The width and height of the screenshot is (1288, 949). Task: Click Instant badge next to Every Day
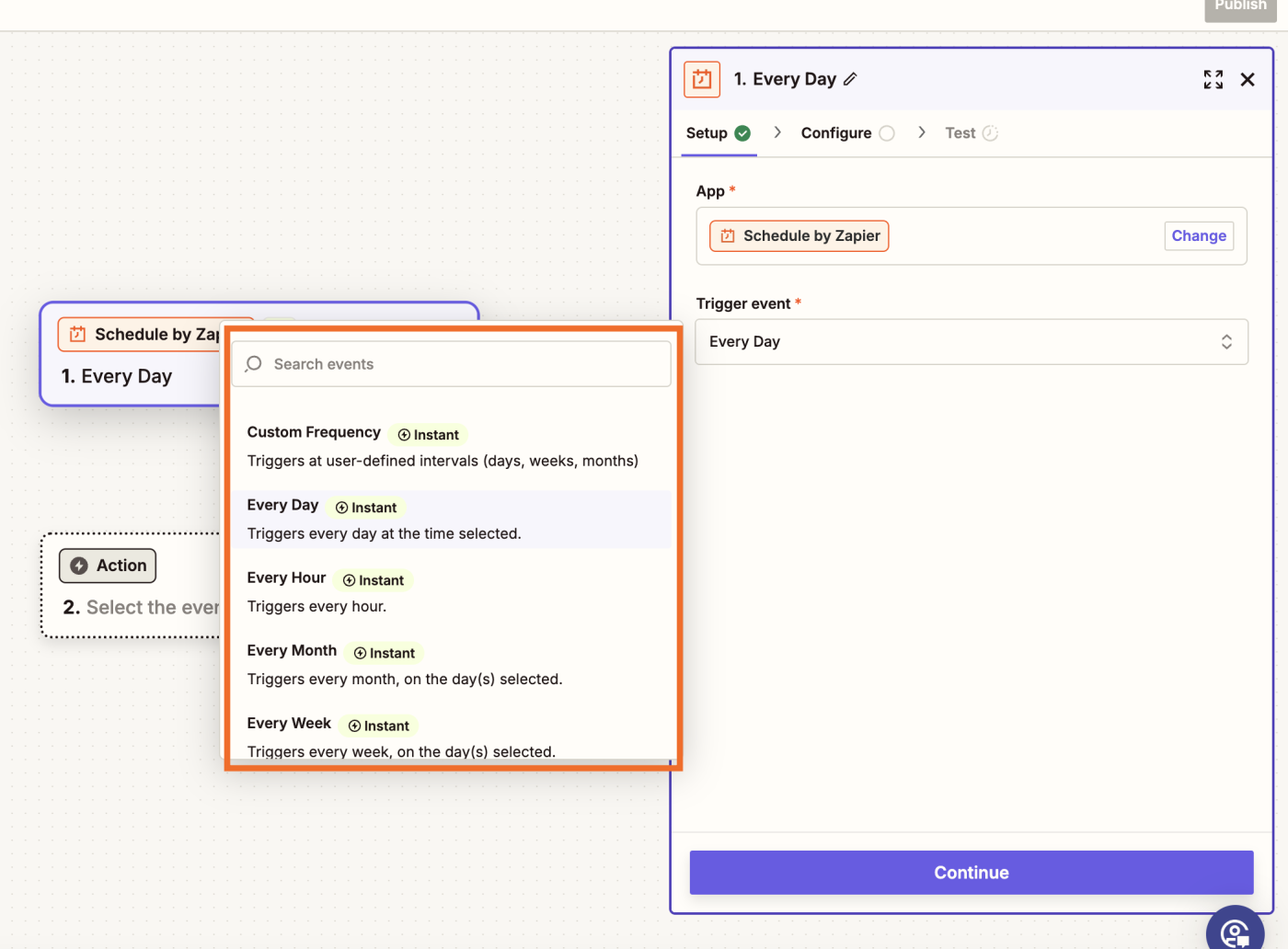point(366,508)
